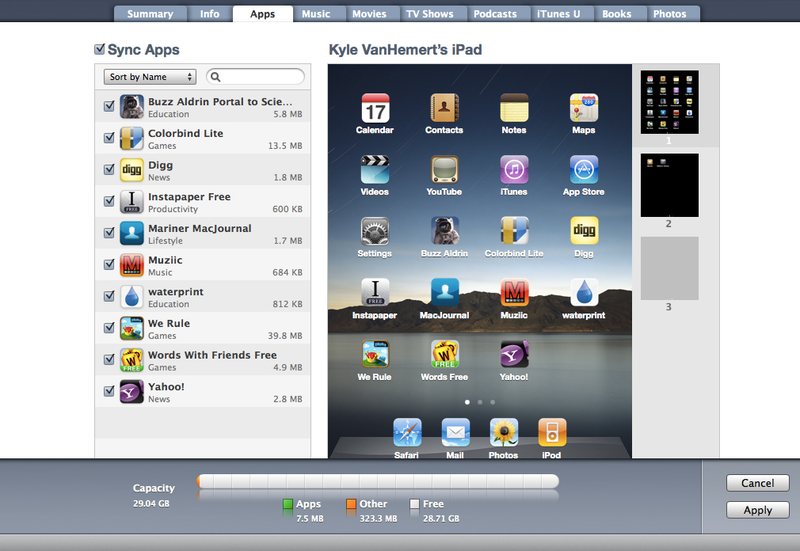
Task: Click the Capacity usage bar
Action: (378, 481)
